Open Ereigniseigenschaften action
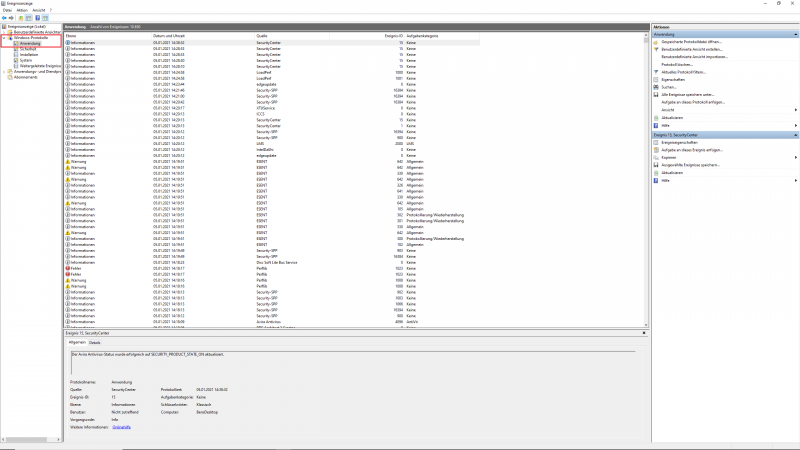 point(679,143)
